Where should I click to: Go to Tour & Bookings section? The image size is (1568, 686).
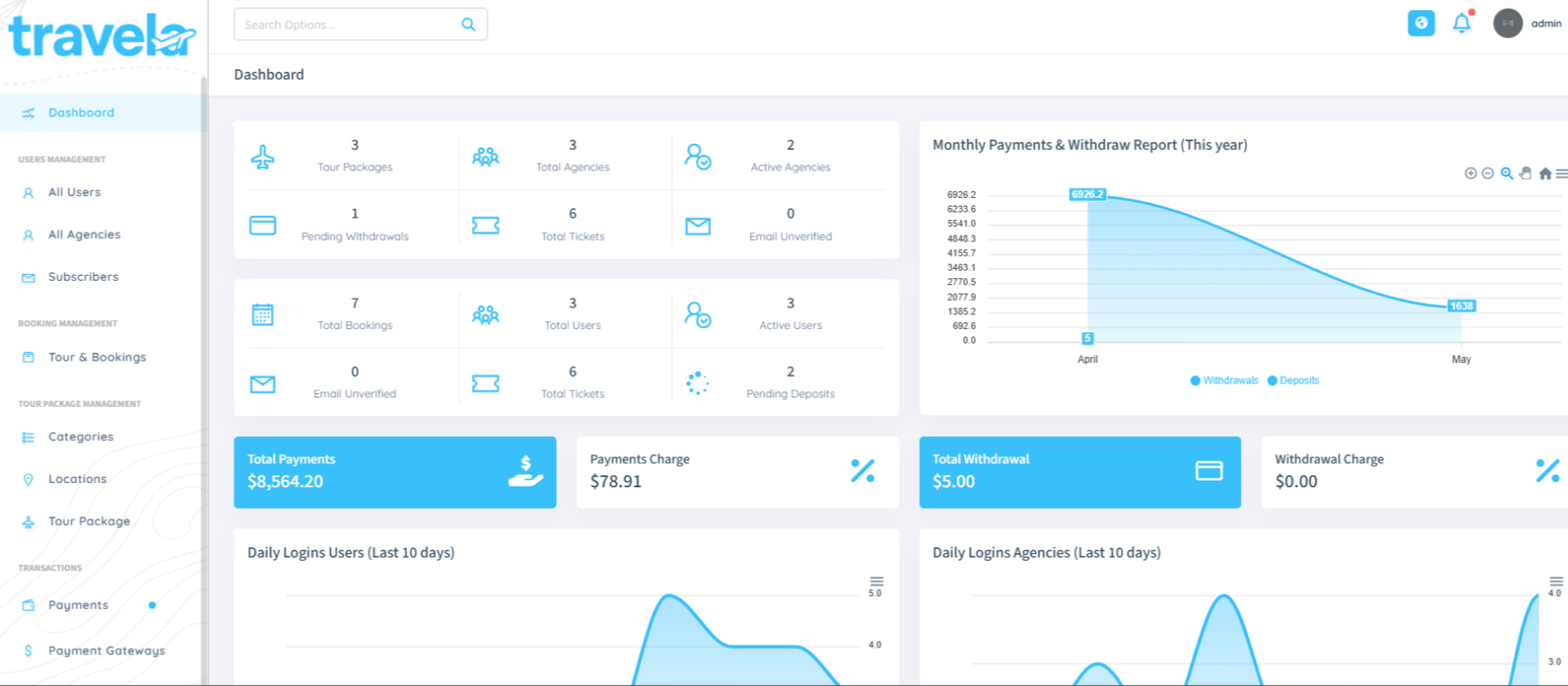[97, 357]
